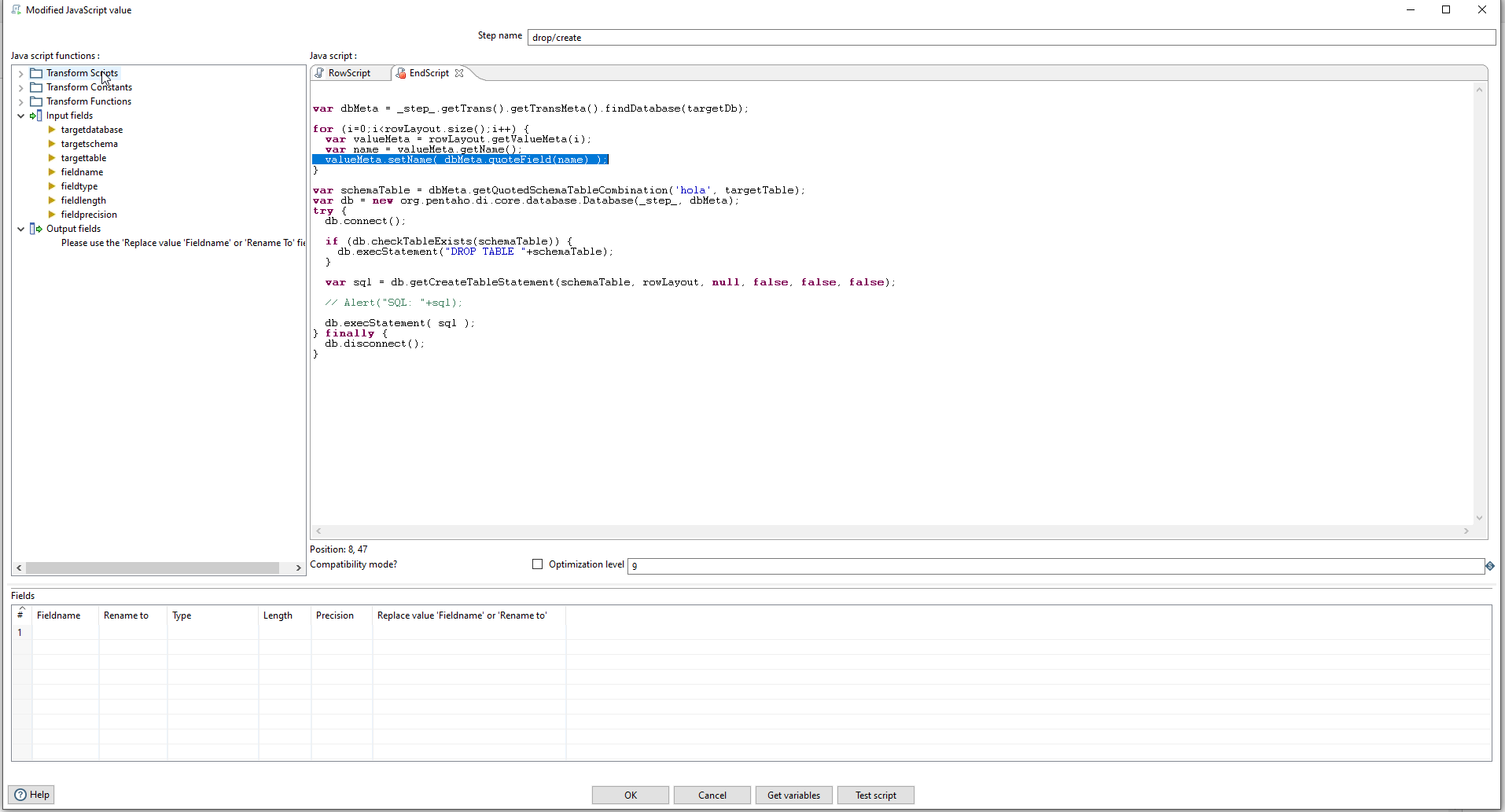Click the Transform Constants folder icon
The width and height of the screenshot is (1505, 812).
[36, 86]
